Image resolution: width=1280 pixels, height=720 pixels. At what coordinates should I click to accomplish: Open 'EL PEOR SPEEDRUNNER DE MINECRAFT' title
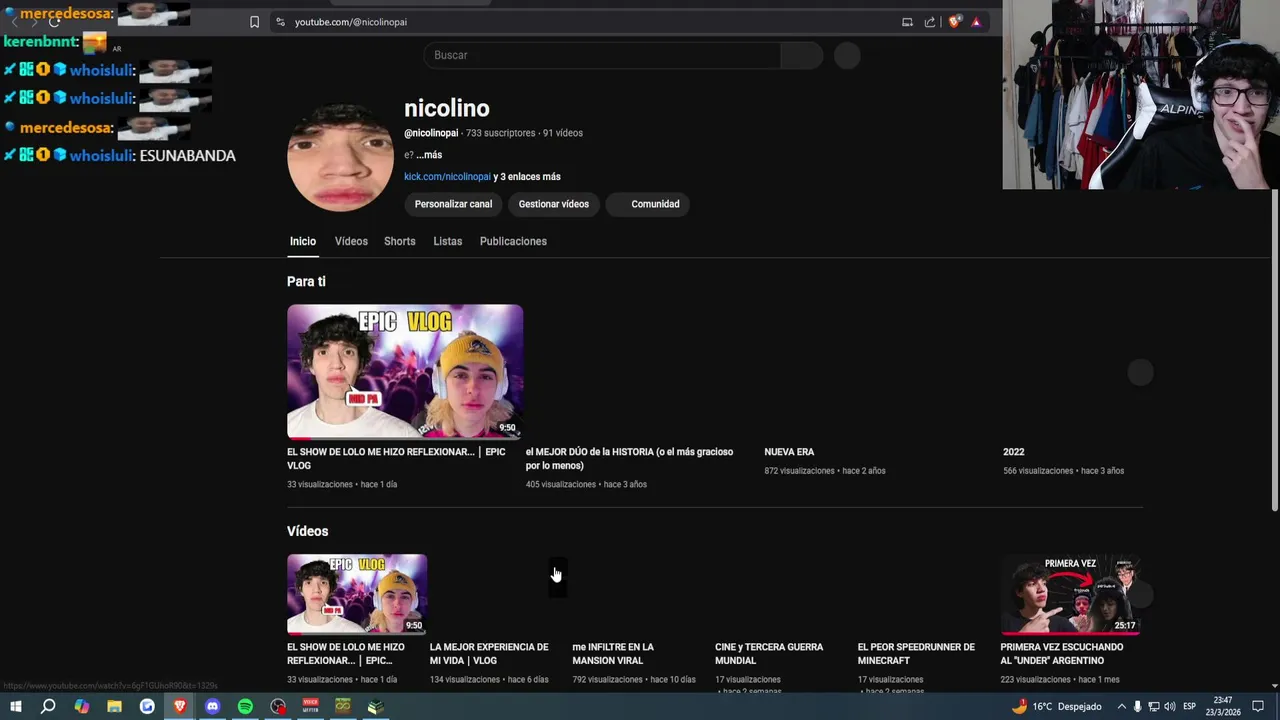tap(916, 654)
